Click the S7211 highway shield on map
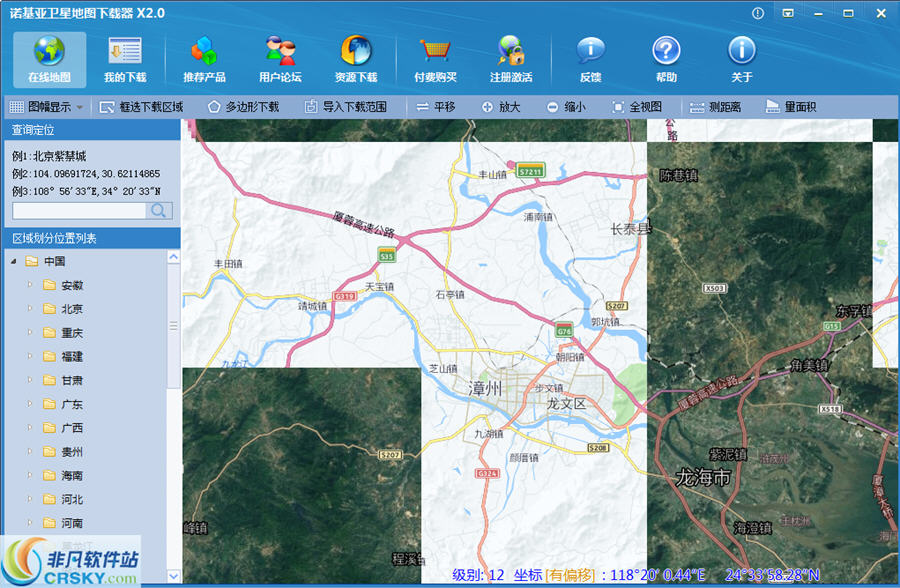Viewport: 900px width, 588px height. [x=530, y=171]
